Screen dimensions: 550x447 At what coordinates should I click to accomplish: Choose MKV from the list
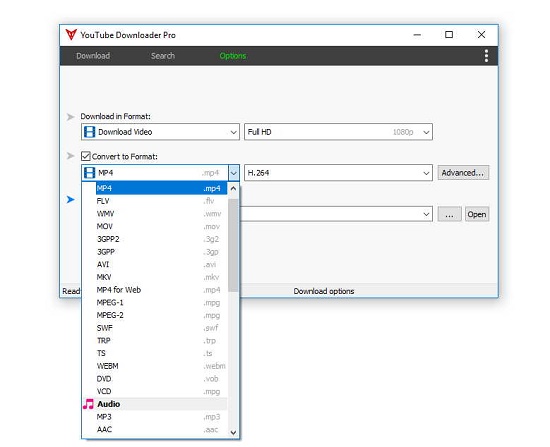pyautogui.click(x=161, y=277)
